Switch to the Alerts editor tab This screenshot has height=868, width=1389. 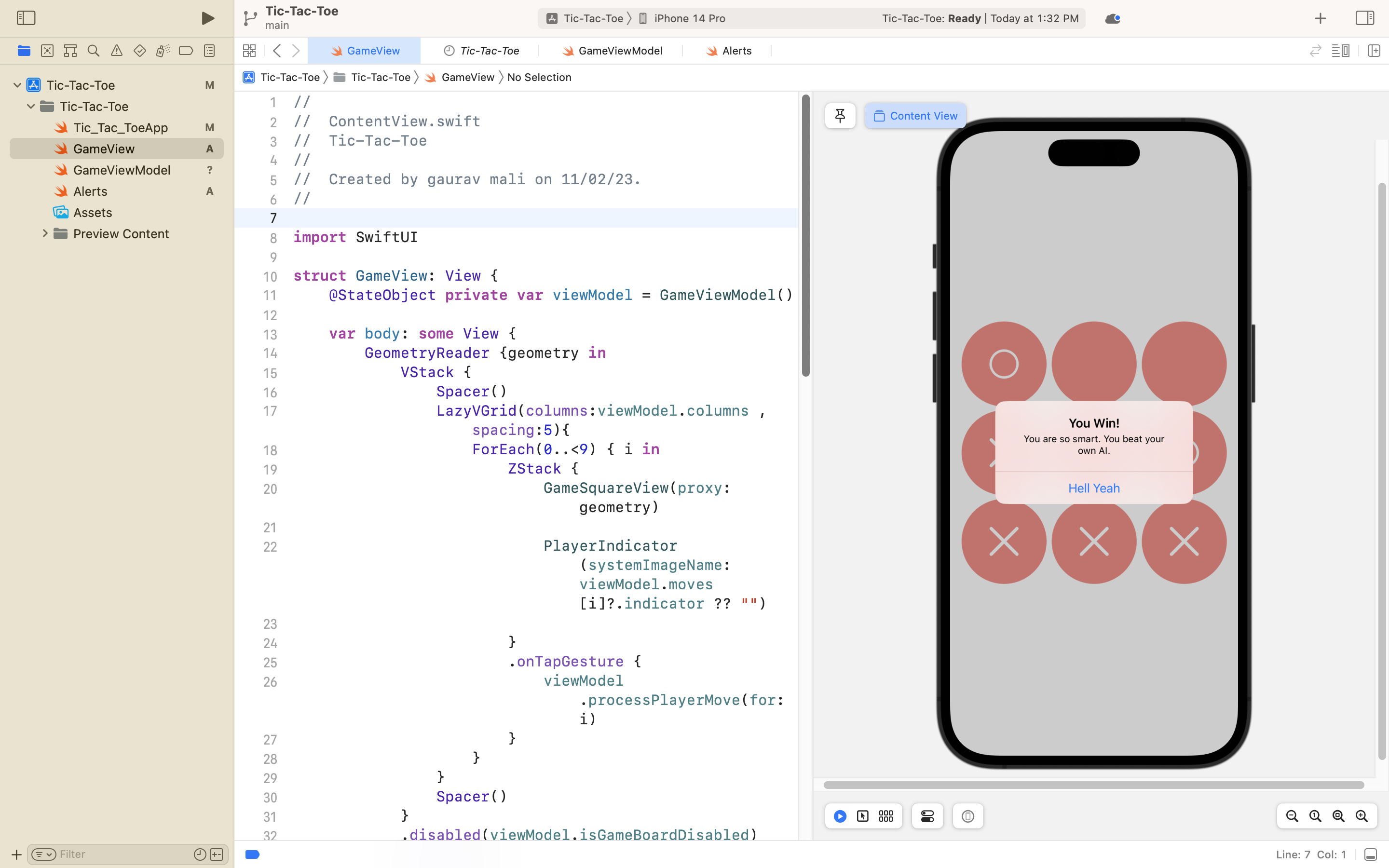(x=736, y=51)
